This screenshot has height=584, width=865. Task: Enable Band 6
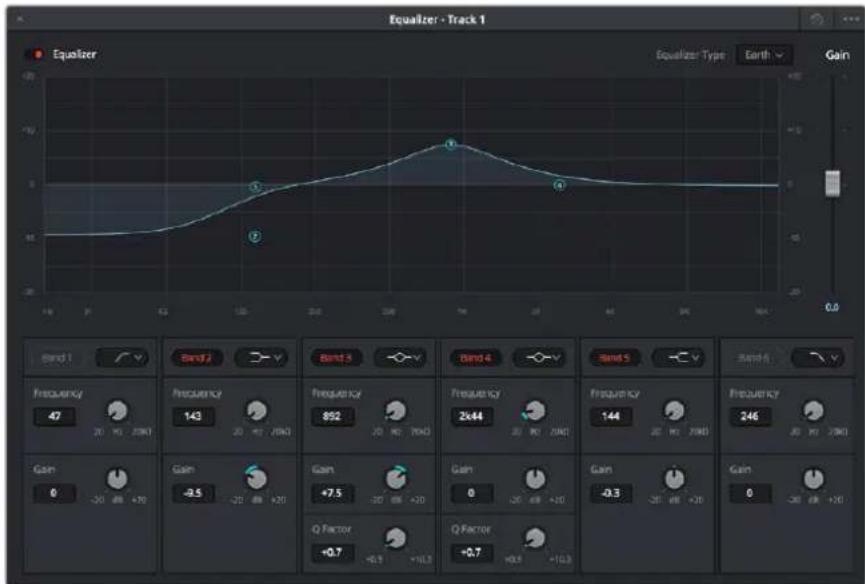(753, 358)
